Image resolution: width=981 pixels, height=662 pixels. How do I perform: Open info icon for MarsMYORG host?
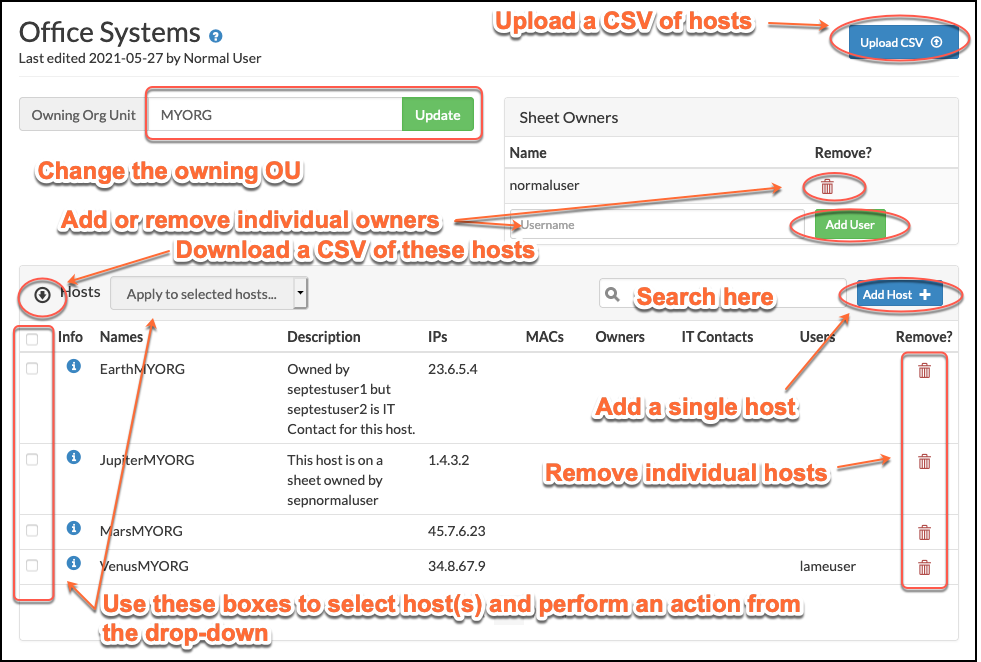pos(74,528)
